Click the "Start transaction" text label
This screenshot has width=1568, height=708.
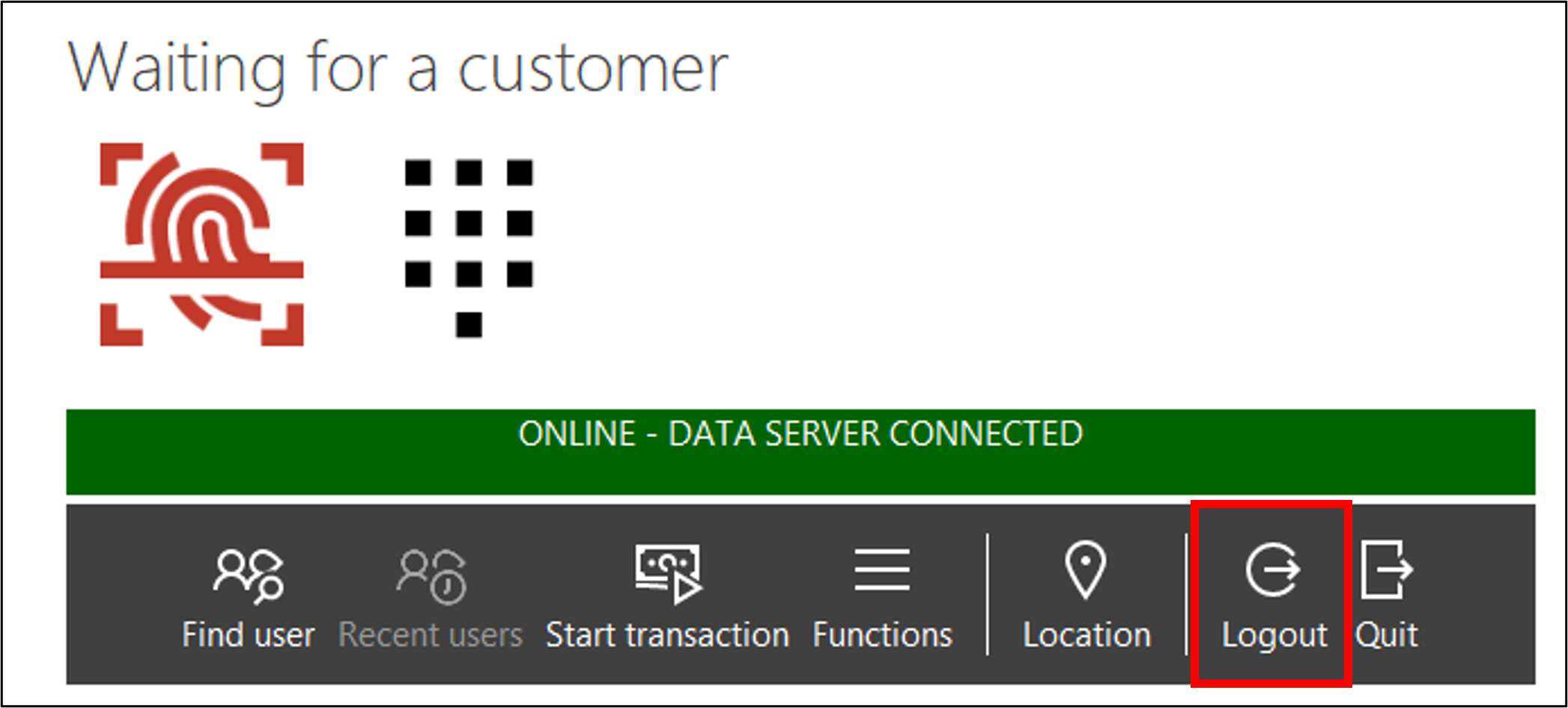(667, 635)
